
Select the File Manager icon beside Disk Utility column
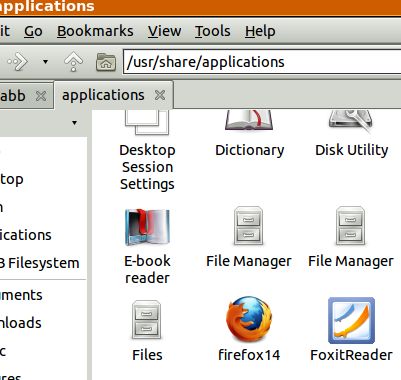(351, 226)
